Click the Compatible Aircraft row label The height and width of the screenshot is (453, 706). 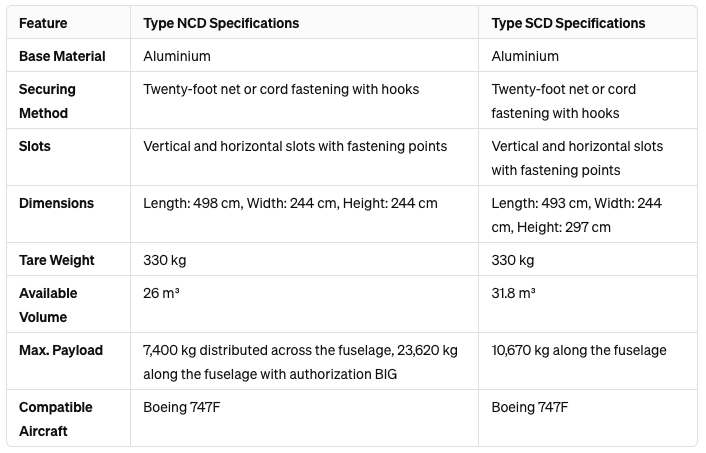(x=56, y=419)
